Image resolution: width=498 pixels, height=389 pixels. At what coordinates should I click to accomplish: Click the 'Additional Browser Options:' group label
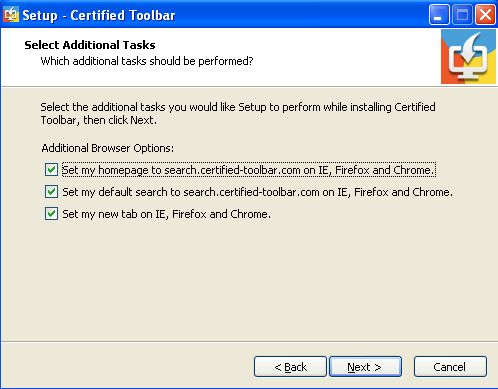(108, 148)
